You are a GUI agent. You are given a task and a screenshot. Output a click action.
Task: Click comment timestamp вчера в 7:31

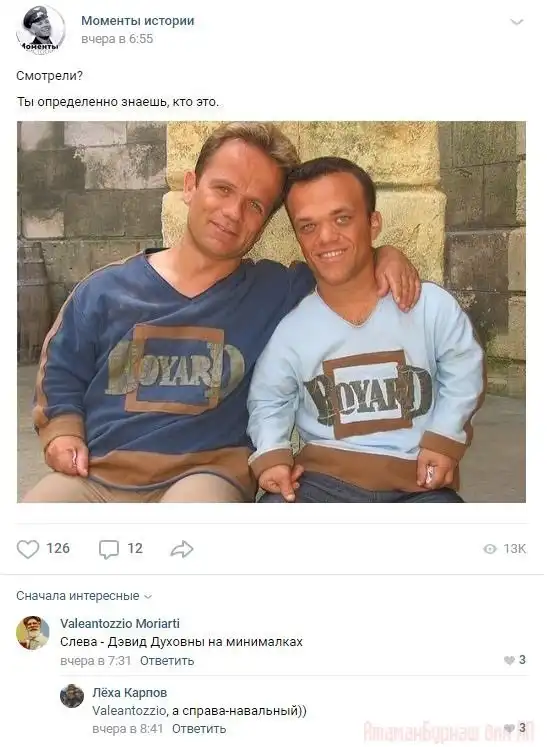coord(96,661)
